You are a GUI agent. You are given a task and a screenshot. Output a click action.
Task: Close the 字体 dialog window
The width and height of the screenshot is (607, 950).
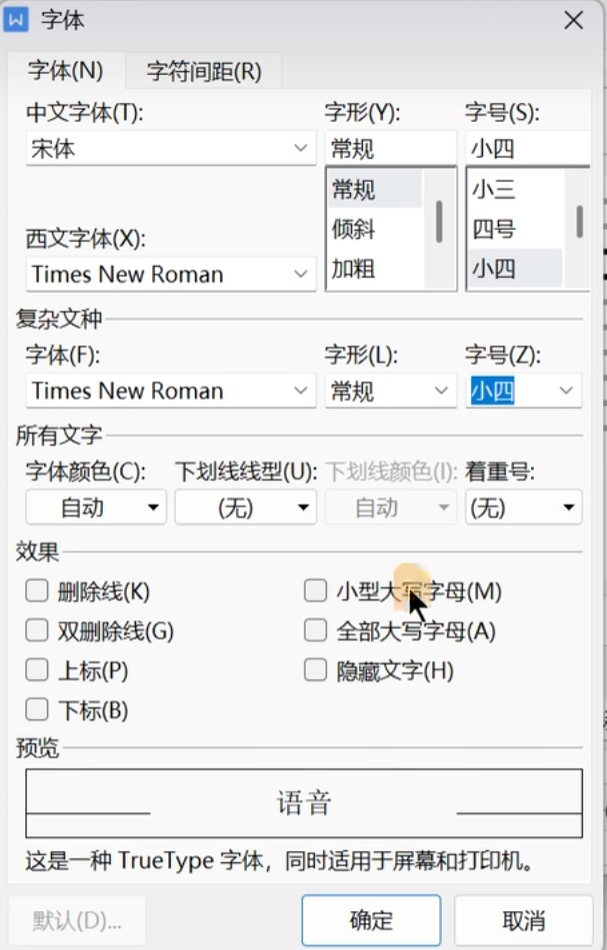573,20
